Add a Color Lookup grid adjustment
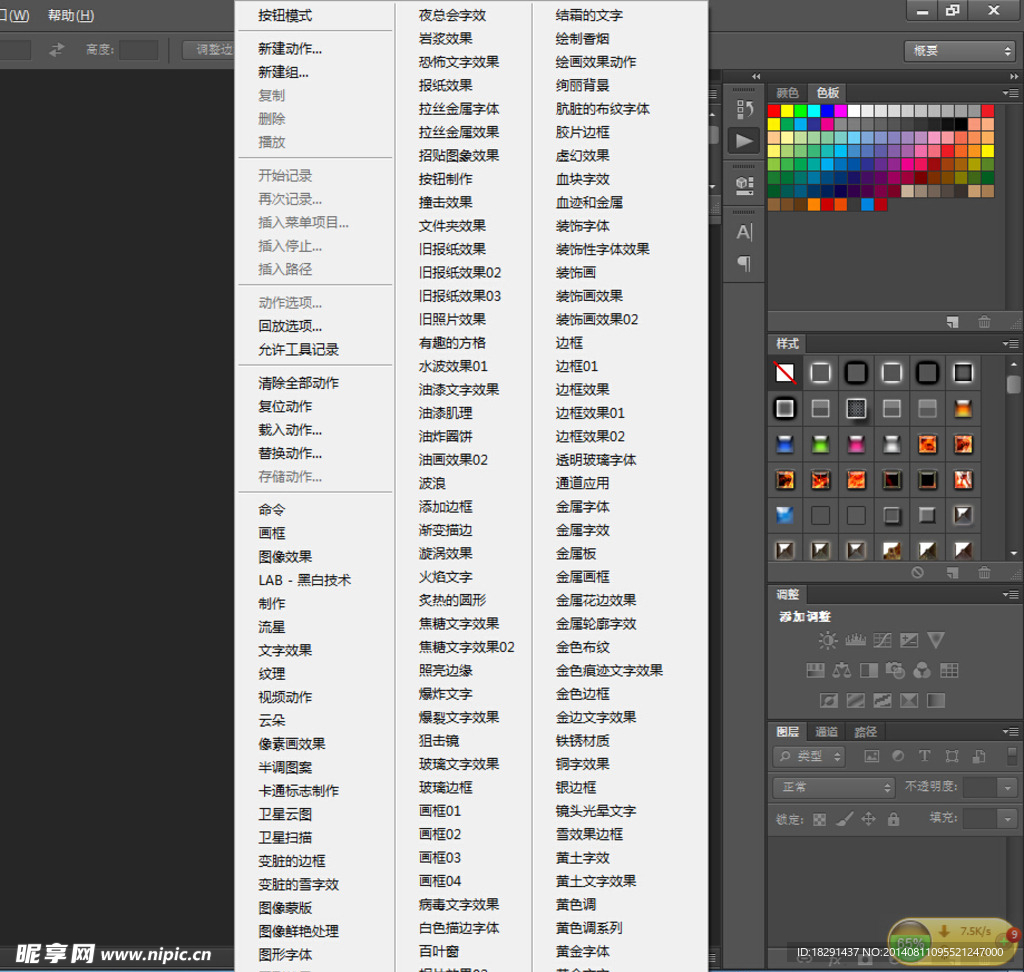 [x=949, y=670]
